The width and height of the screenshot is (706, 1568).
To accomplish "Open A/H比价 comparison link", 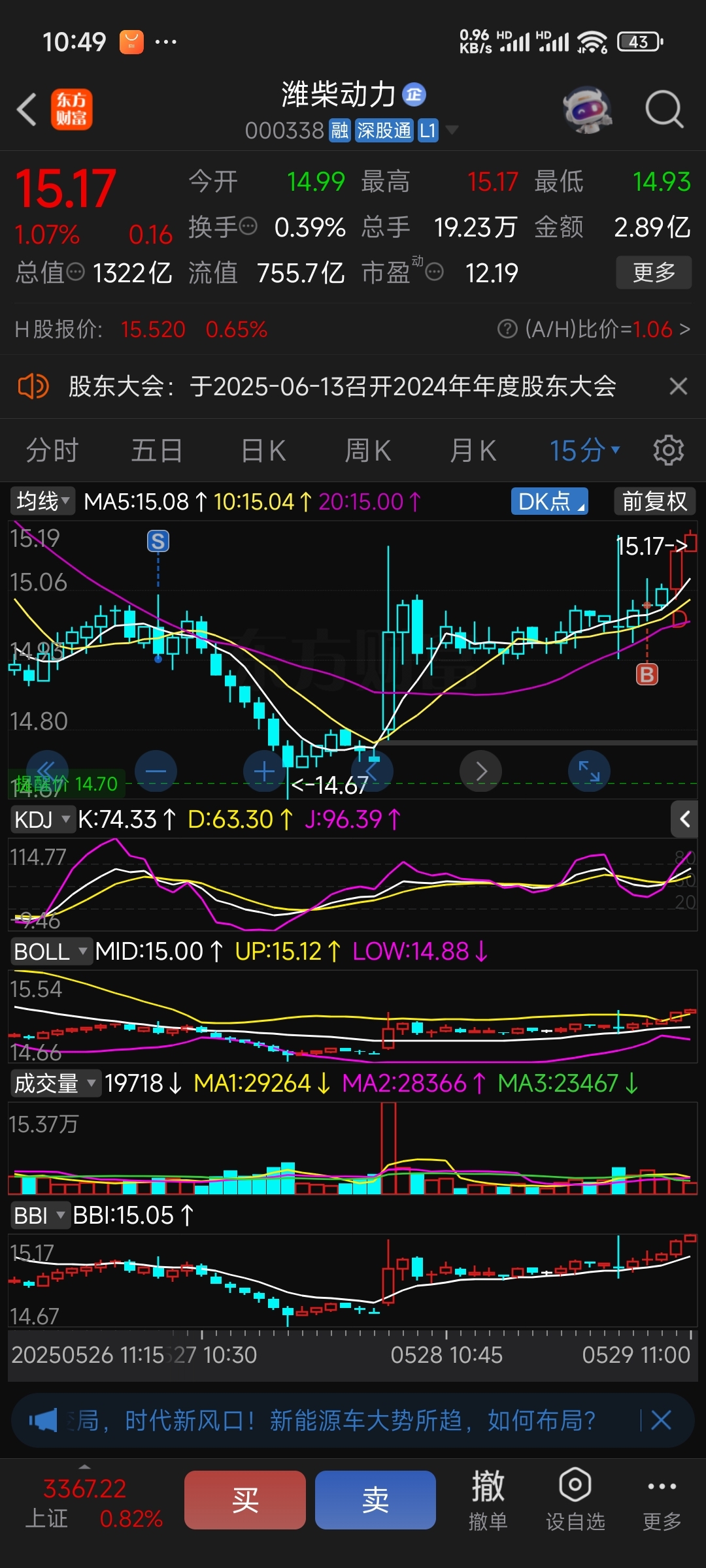I will pos(608,329).
